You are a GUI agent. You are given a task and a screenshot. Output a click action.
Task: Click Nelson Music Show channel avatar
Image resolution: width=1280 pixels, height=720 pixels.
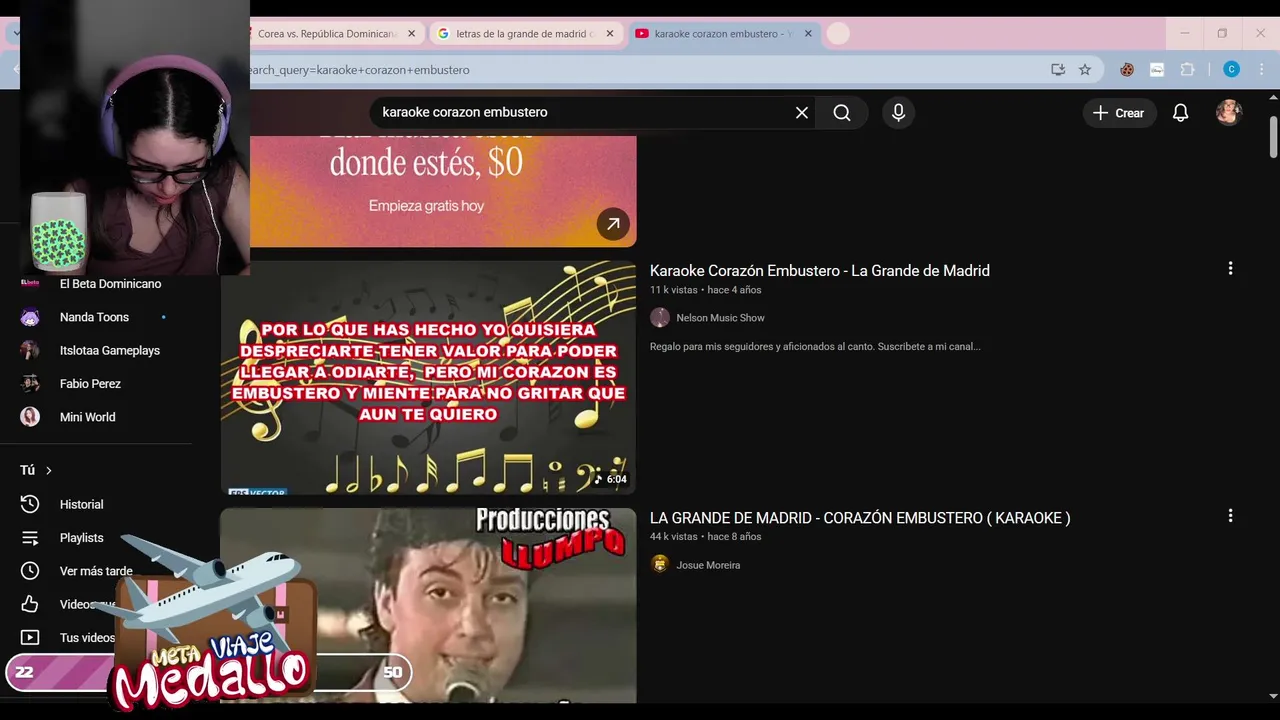[660, 318]
